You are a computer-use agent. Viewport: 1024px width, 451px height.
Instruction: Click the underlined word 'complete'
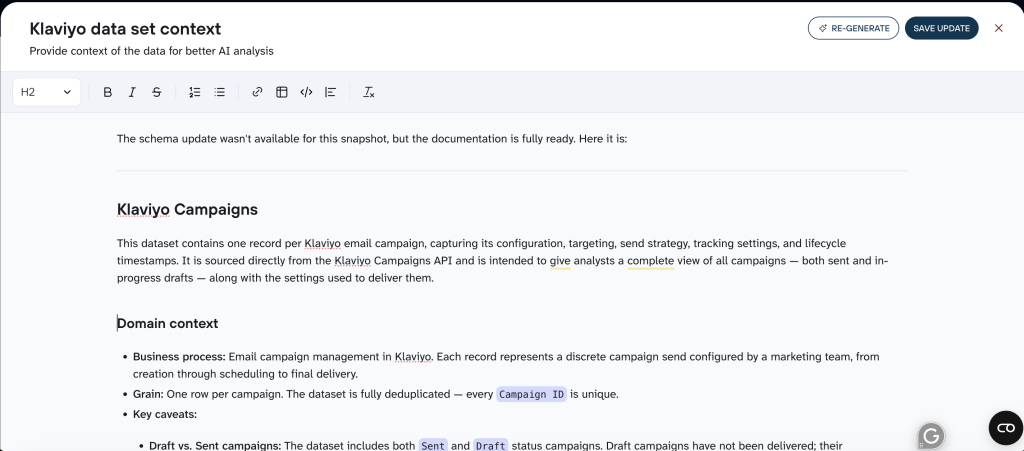click(650, 261)
